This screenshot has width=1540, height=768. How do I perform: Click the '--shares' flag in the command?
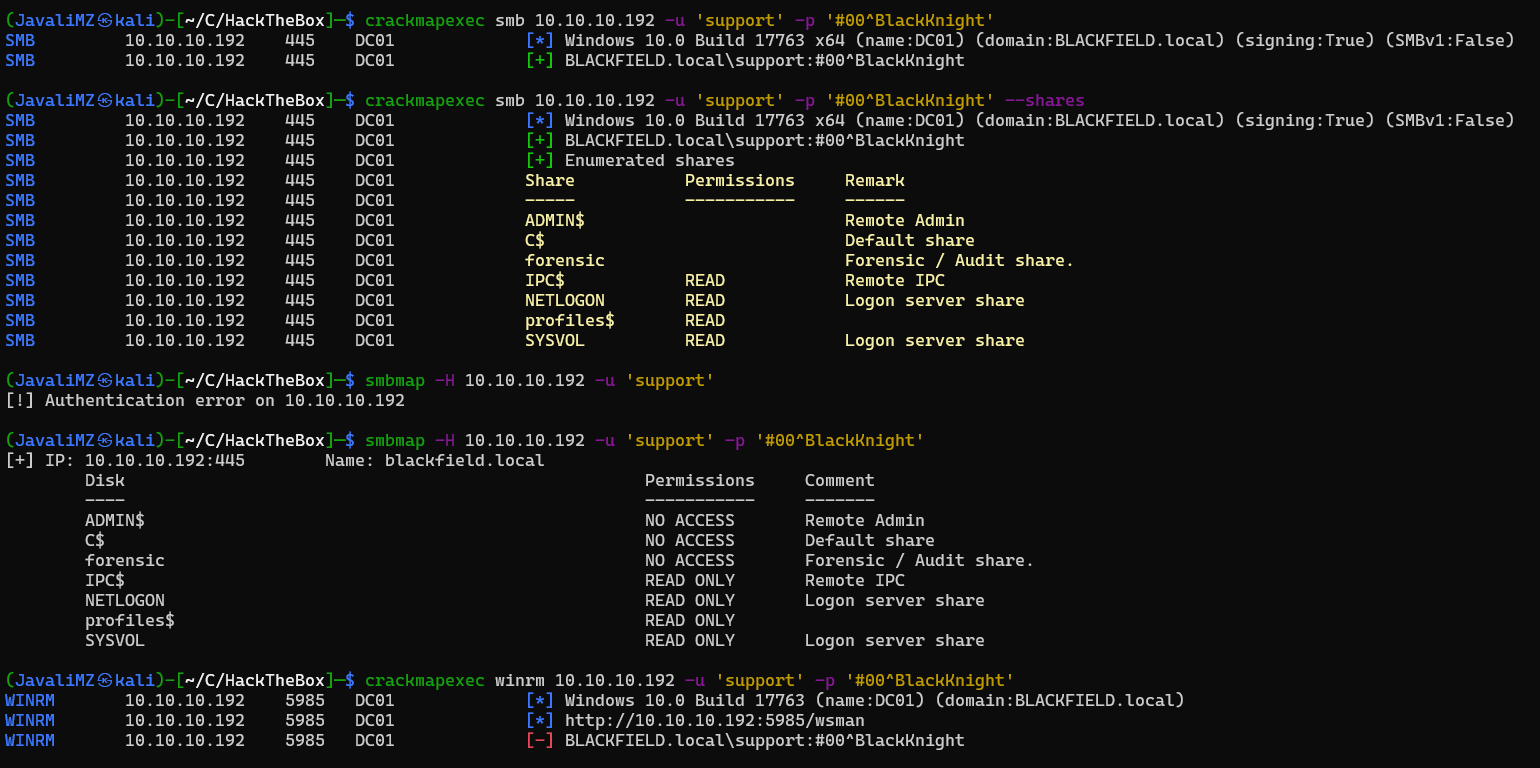(x=1045, y=100)
